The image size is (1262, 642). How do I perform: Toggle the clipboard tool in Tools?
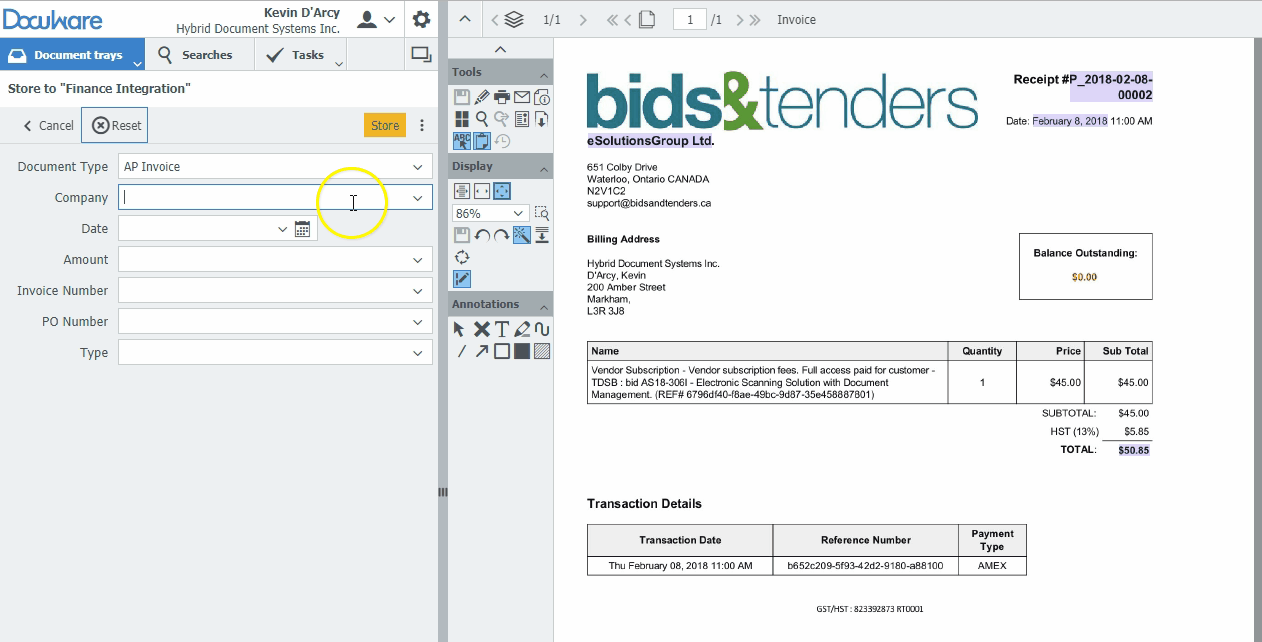482,141
